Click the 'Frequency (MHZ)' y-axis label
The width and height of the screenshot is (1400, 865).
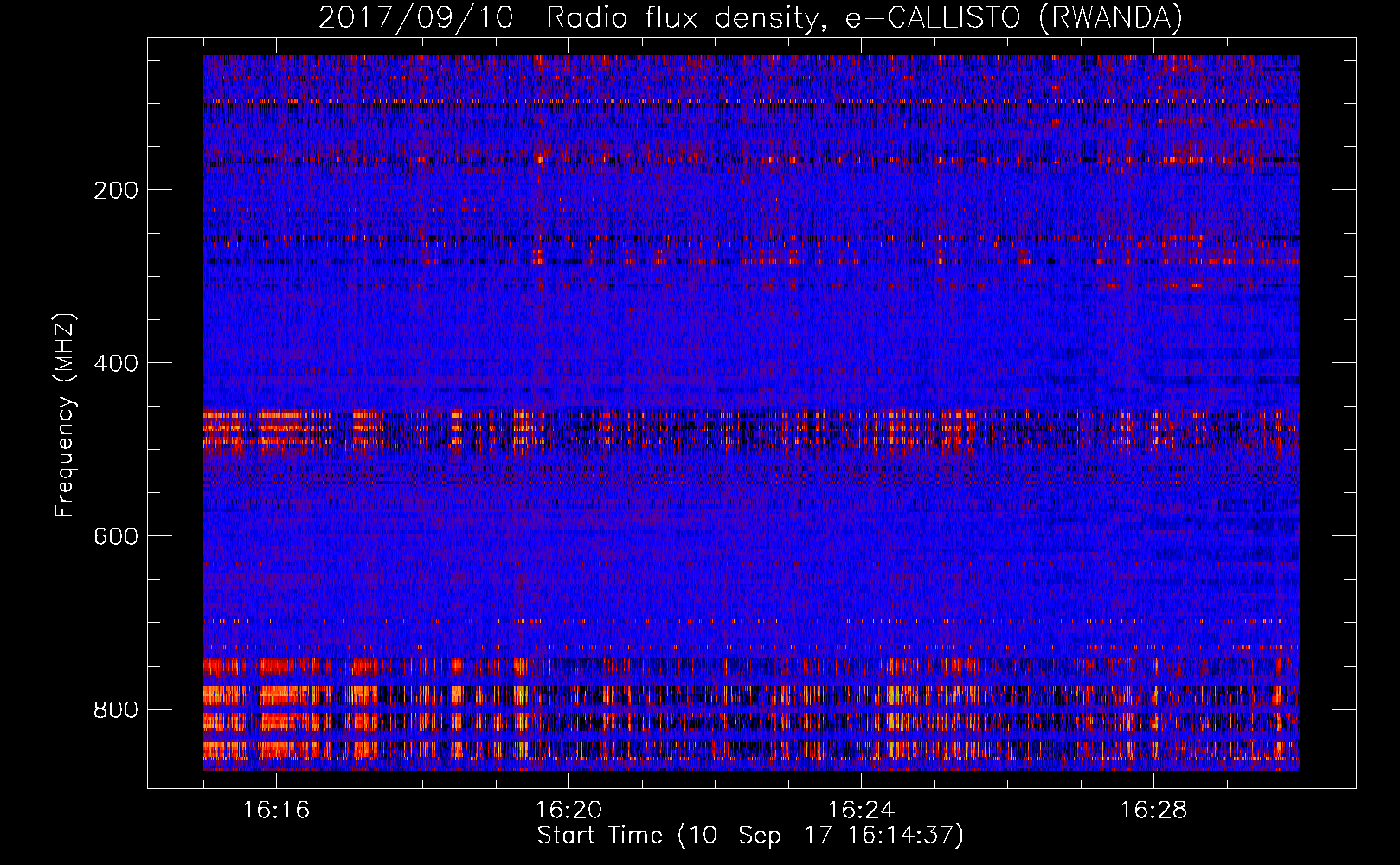pyautogui.click(x=65, y=414)
